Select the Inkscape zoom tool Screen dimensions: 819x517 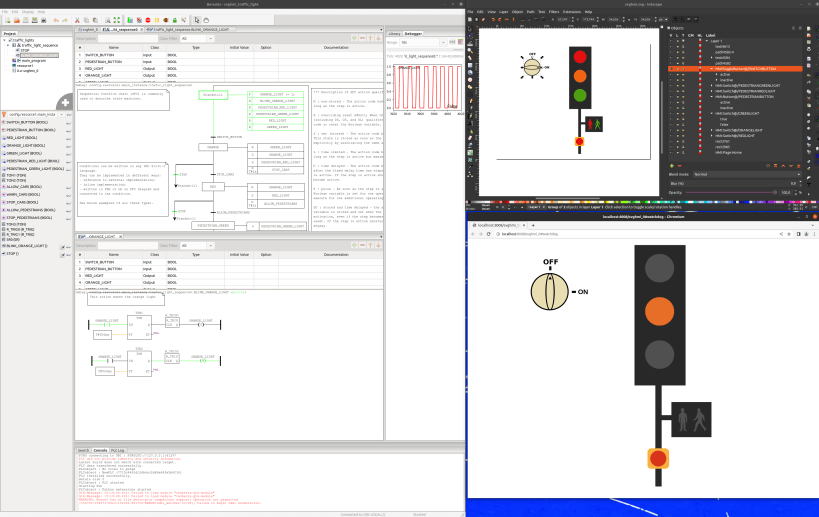470,51
